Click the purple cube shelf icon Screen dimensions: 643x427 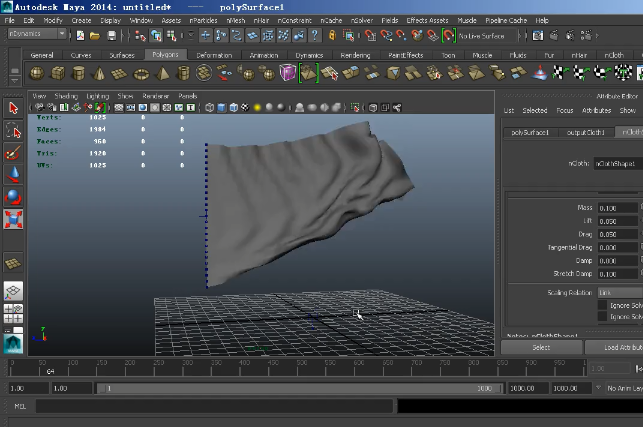coord(287,73)
